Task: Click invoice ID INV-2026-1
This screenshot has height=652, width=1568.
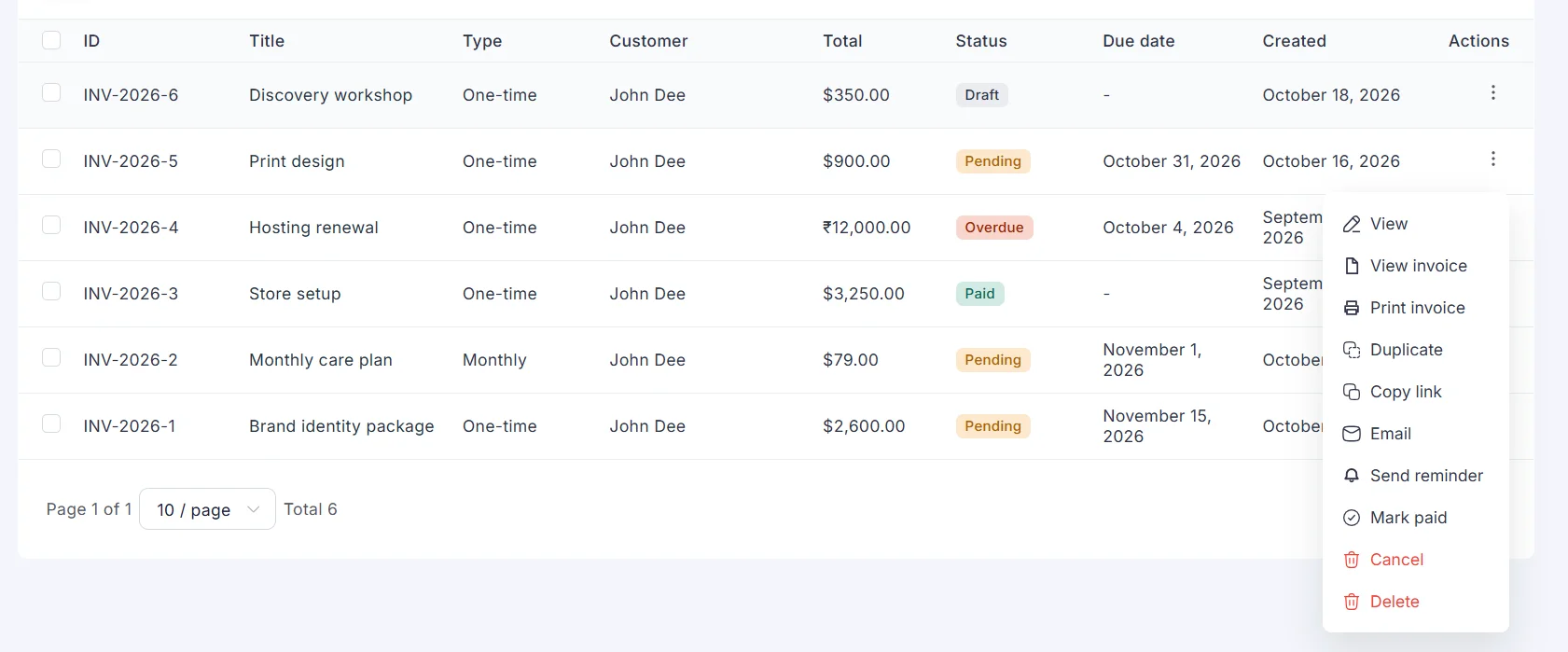Action: coord(130,426)
